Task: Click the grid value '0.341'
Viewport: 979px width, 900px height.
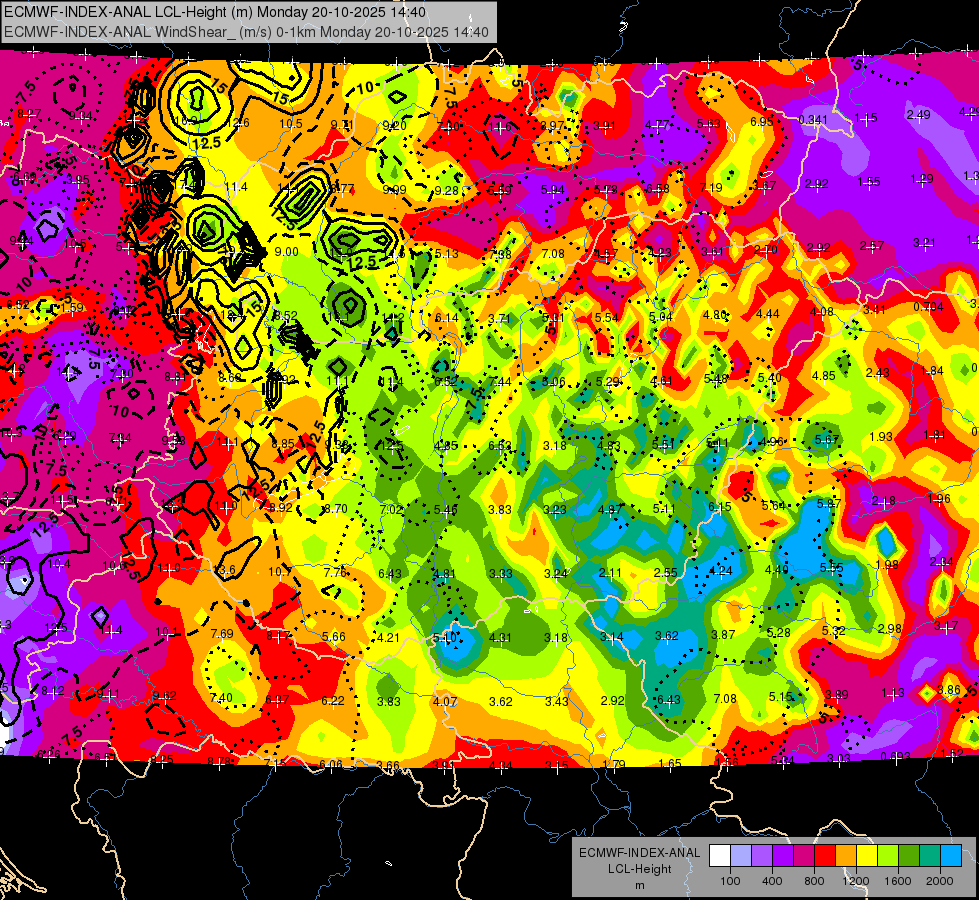Action: 813,119
